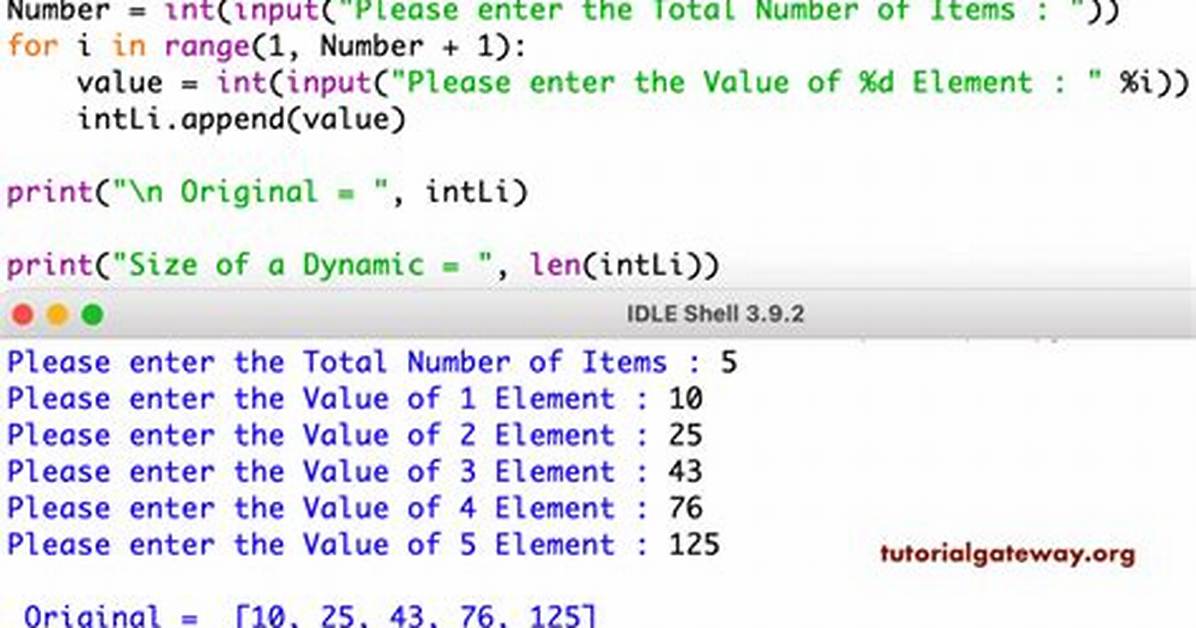Click the Original = [10, 25, 43, 76, 125] output
1196x628 pixels.
pos(310,615)
